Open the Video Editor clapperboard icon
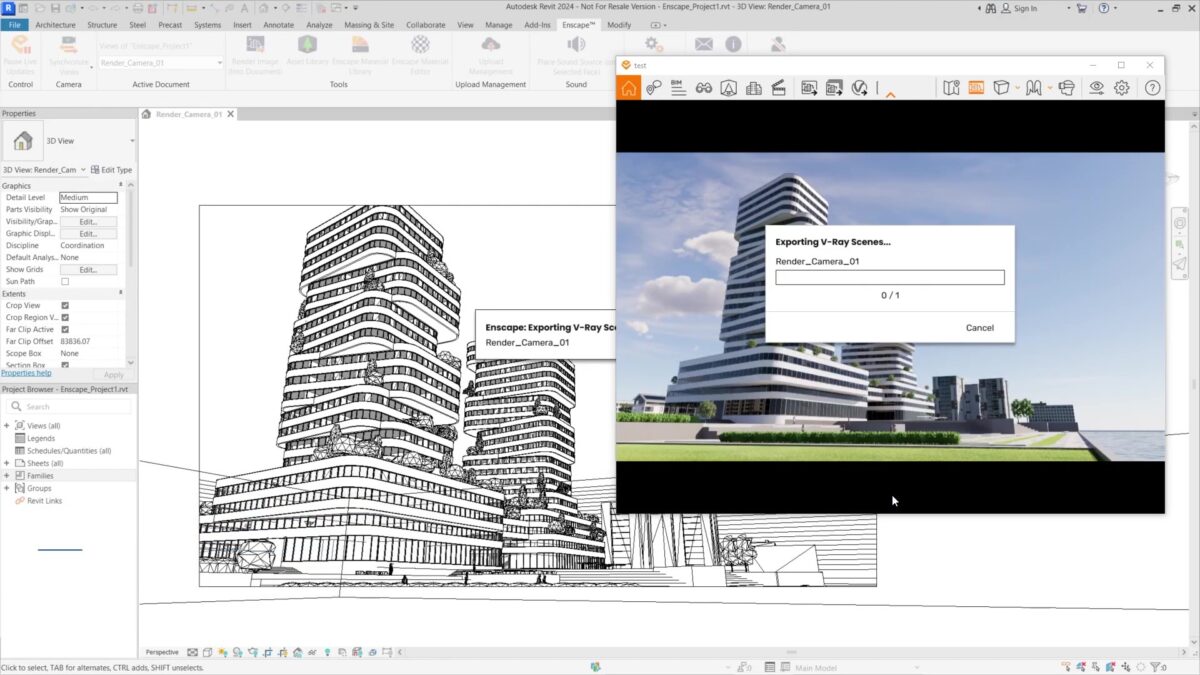The height and width of the screenshot is (675, 1200). (778, 88)
